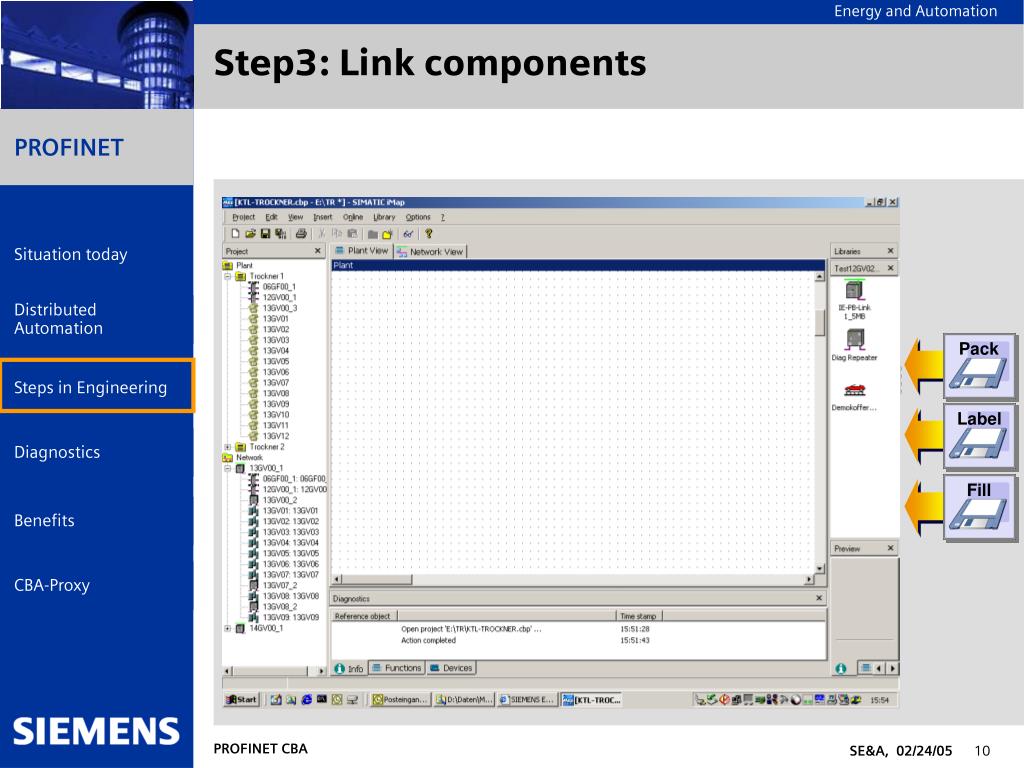Image resolution: width=1024 pixels, height=768 pixels.
Task: Click the Print icon in toolbar
Action: click(x=301, y=234)
